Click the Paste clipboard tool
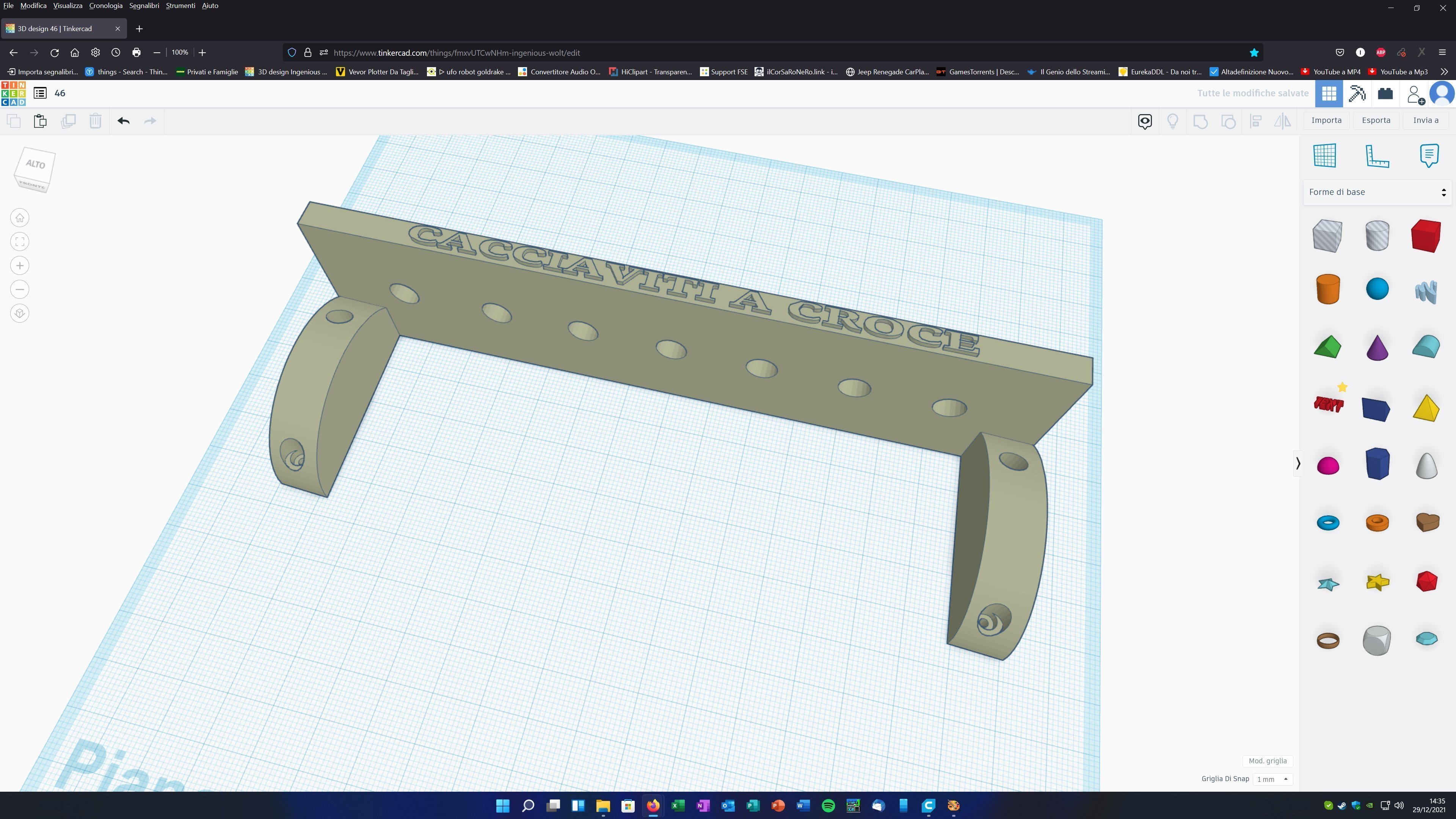The image size is (1456, 819). [40, 121]
